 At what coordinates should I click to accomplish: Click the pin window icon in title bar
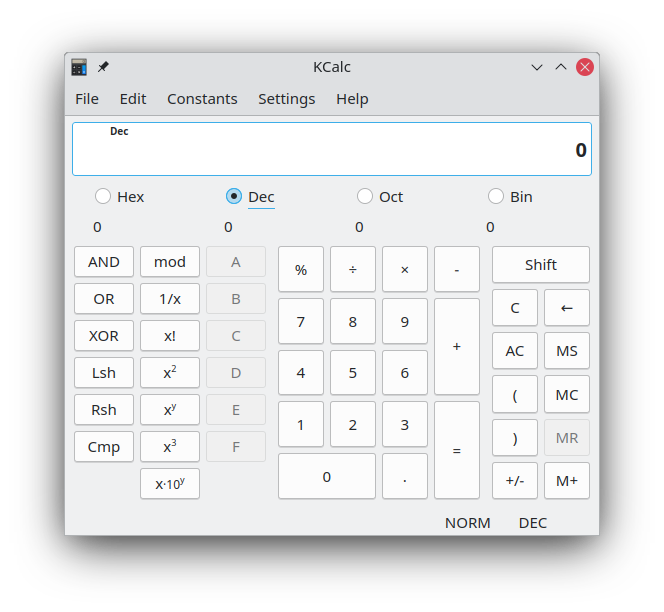pyautogui.click(x=103, y=67)
